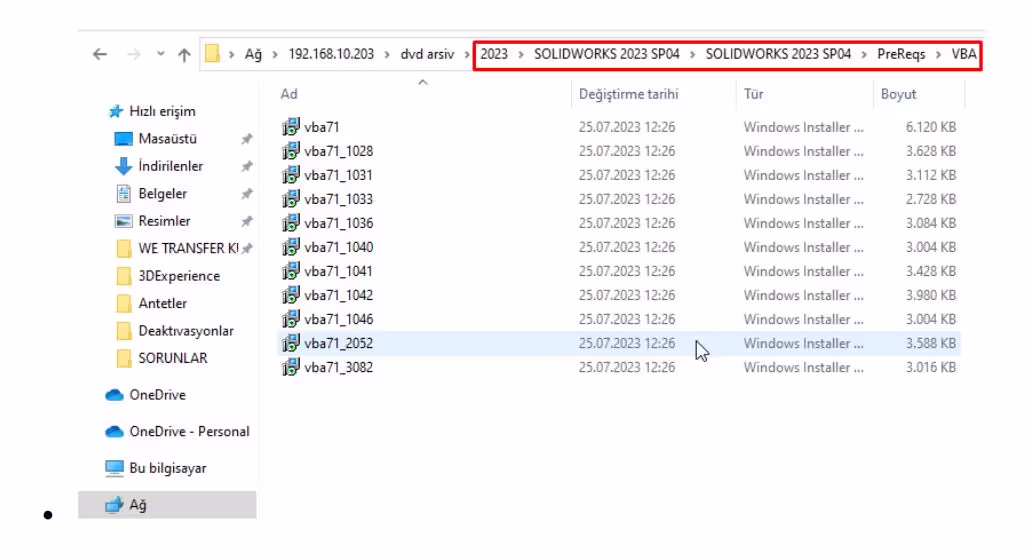This screenshot has height=559, width=1032.
Task: Expand the chevron after 192.168.10.203 breadcrumb
Action: (387, 55)
